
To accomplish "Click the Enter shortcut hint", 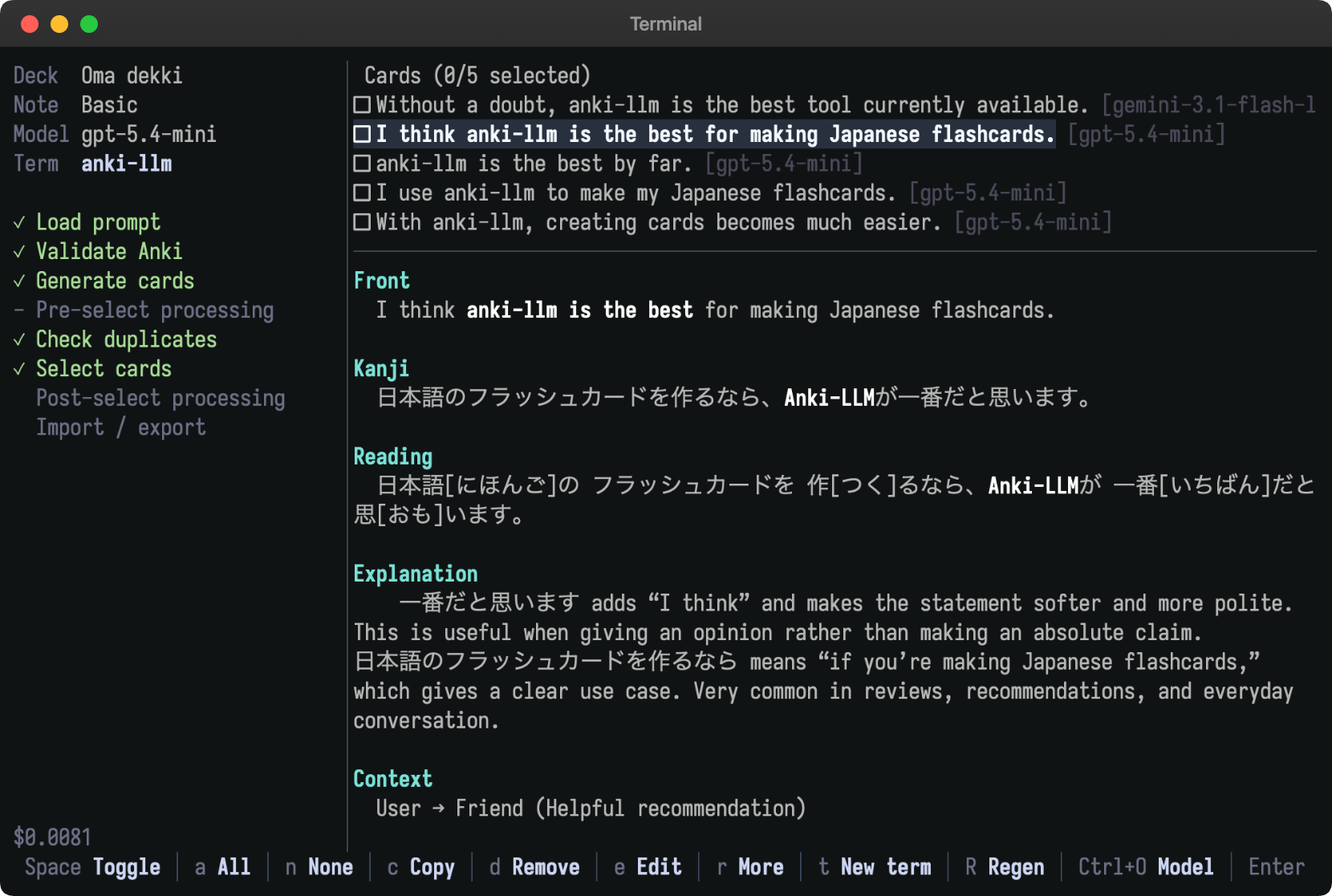I will 1277,867.
